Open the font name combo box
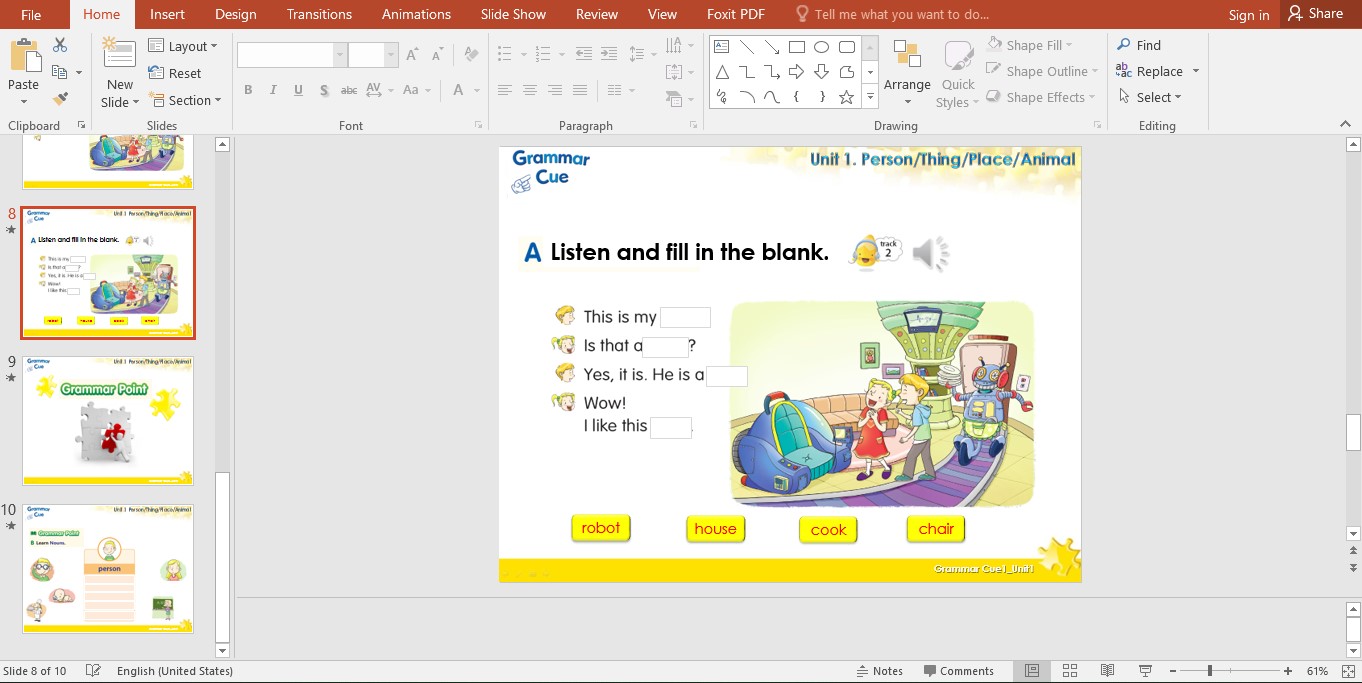This screenshot has height=683, width=1362. [291, 55]
